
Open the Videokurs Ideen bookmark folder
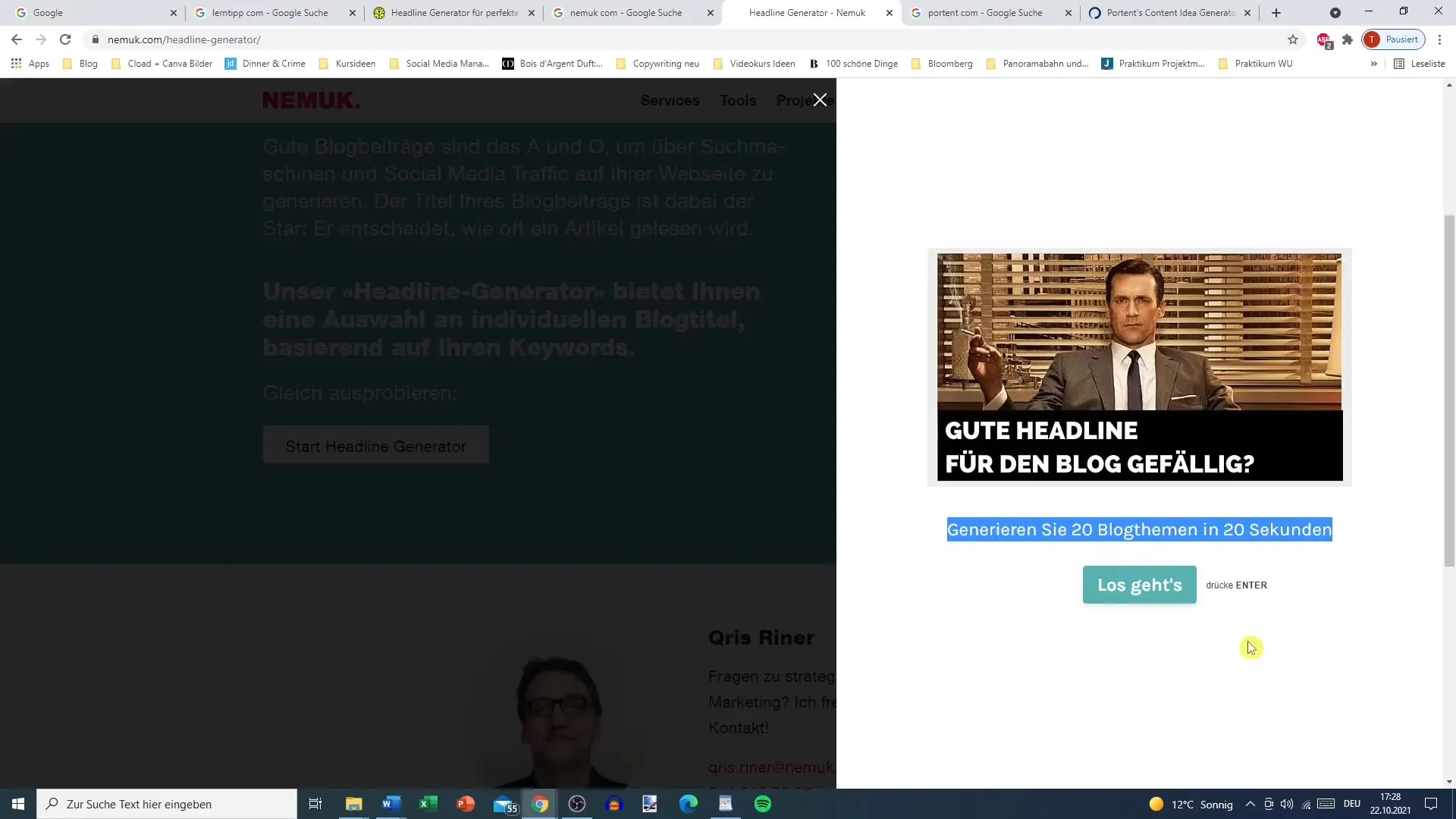(x=755, y=64)
